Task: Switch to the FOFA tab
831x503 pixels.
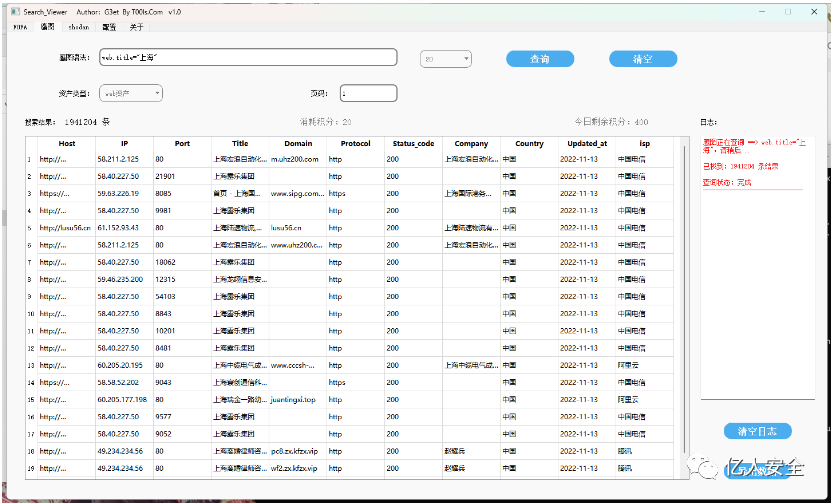Action: tap(20, 27)
